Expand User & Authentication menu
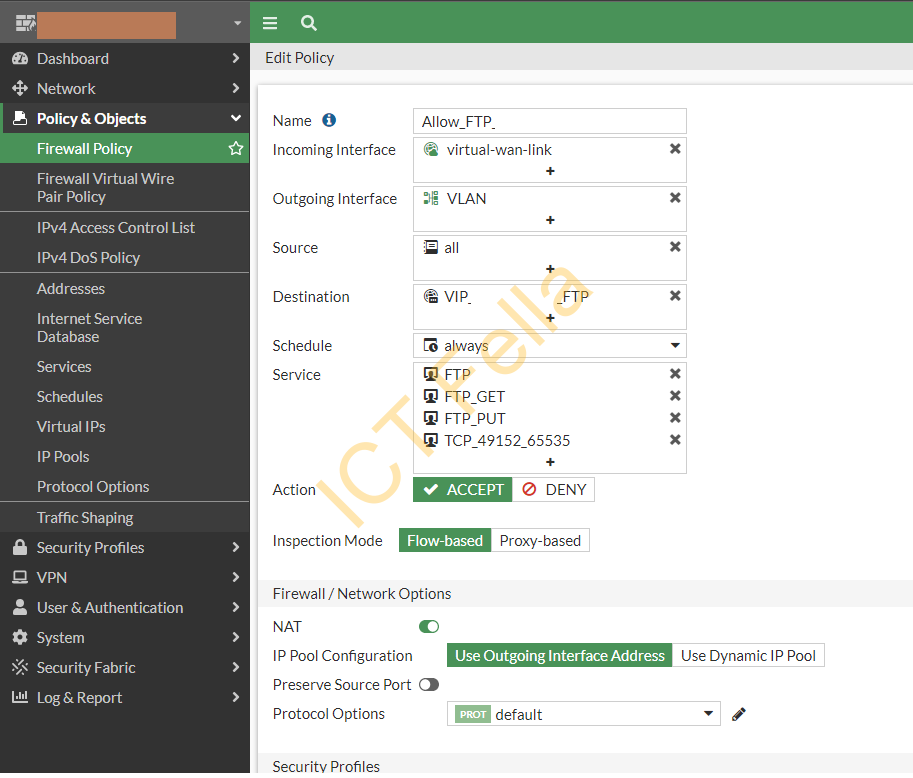This screenshot has height=778, width=913. tap(236, 607)
